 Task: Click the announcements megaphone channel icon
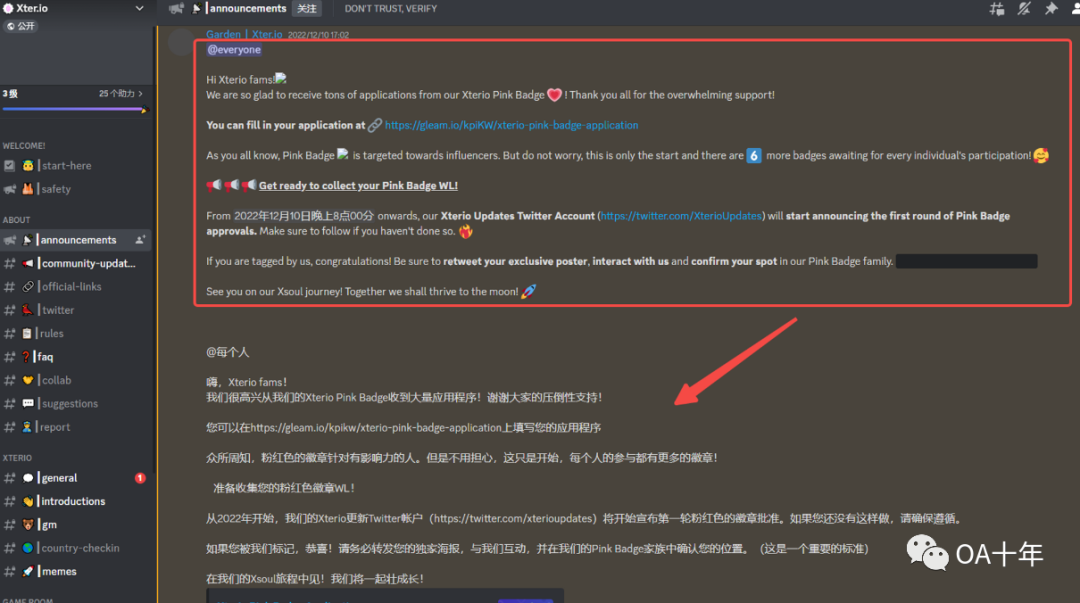(176, 8)
